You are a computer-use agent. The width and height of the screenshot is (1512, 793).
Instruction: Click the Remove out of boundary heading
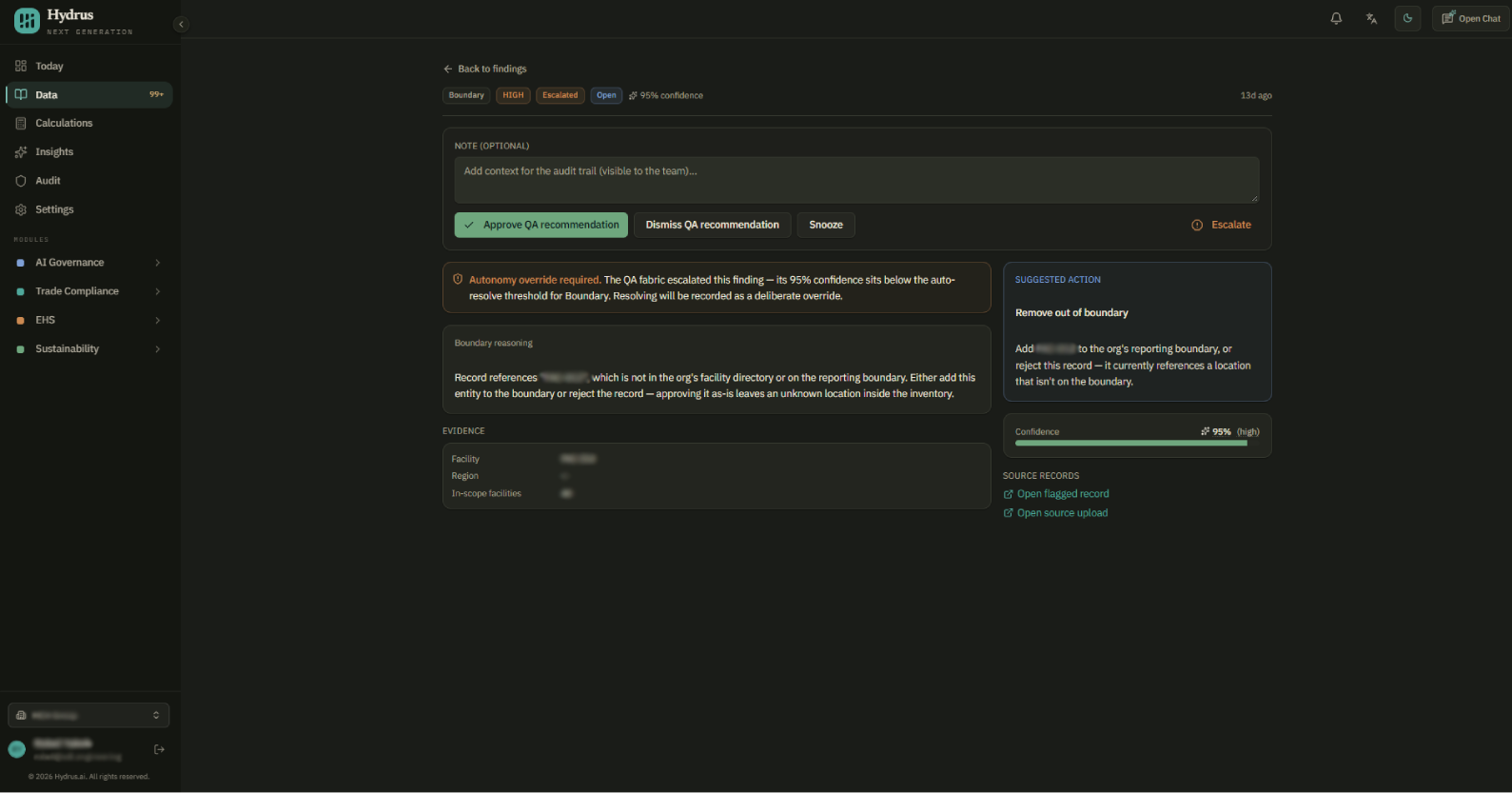pyautogui.click(x=1071, y=312)
